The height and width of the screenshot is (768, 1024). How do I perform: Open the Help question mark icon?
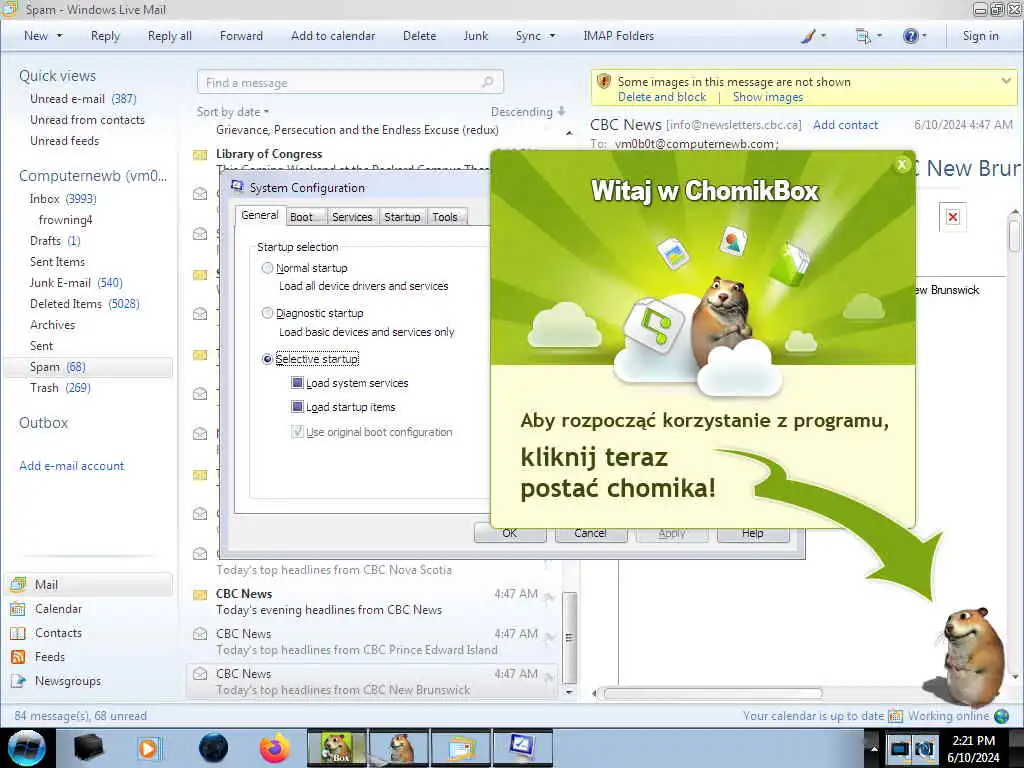click(910, 36)
